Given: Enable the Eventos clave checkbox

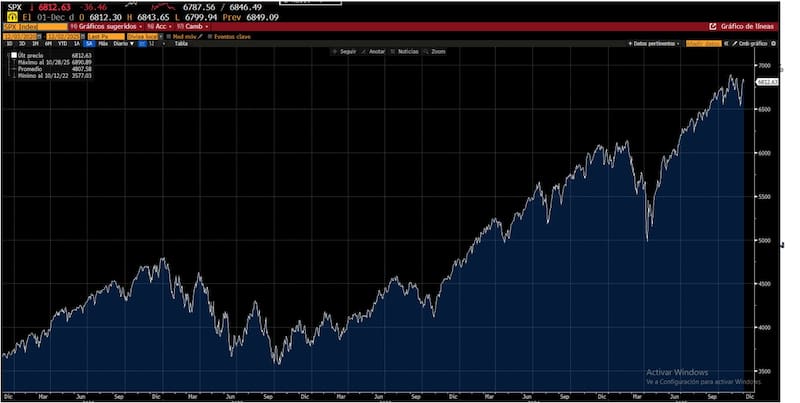Looking at the screenshot, I should [x=209, y=35].
